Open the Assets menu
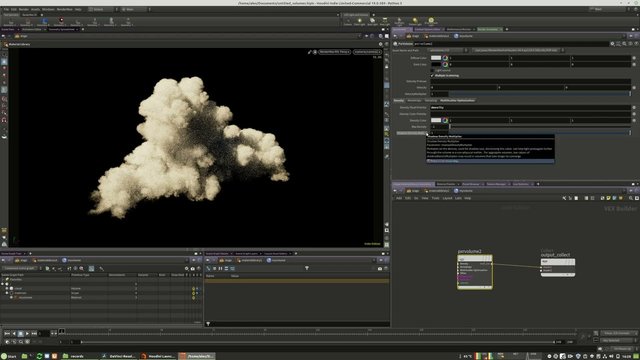Screen dimensions: 640x360 click(x=36, y=9)
